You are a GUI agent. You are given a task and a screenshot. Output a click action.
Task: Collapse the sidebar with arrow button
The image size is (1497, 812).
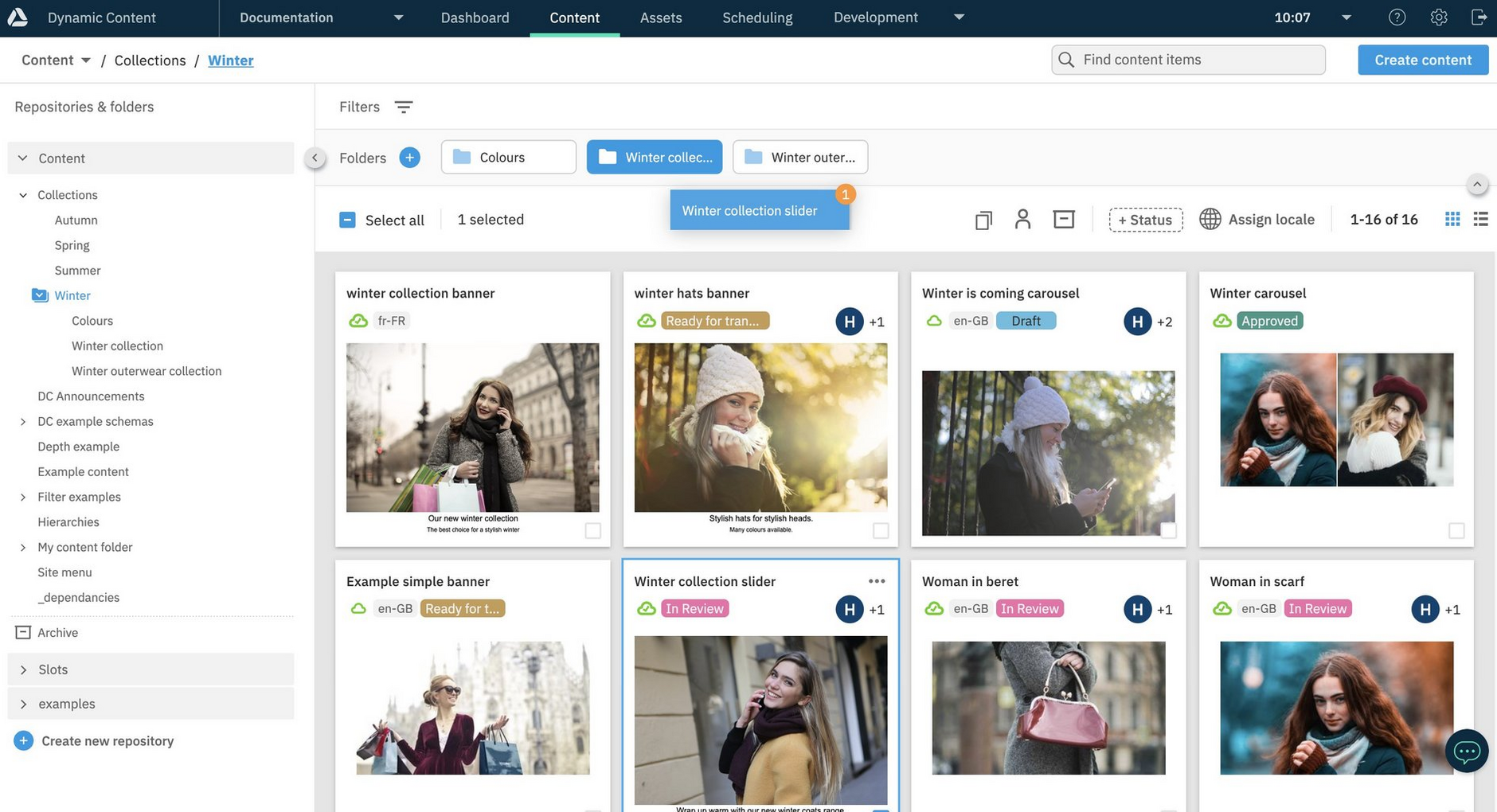click(315, 158)
